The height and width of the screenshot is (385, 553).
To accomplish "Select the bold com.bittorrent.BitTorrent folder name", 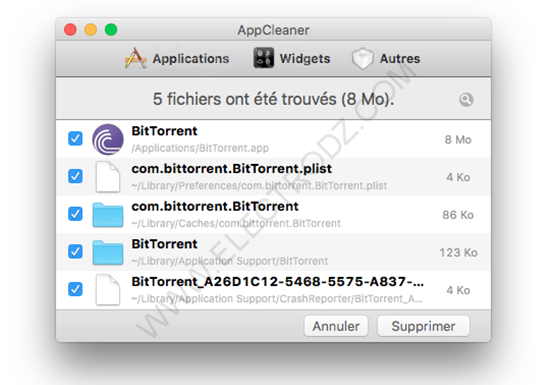I will pos(215,206).
